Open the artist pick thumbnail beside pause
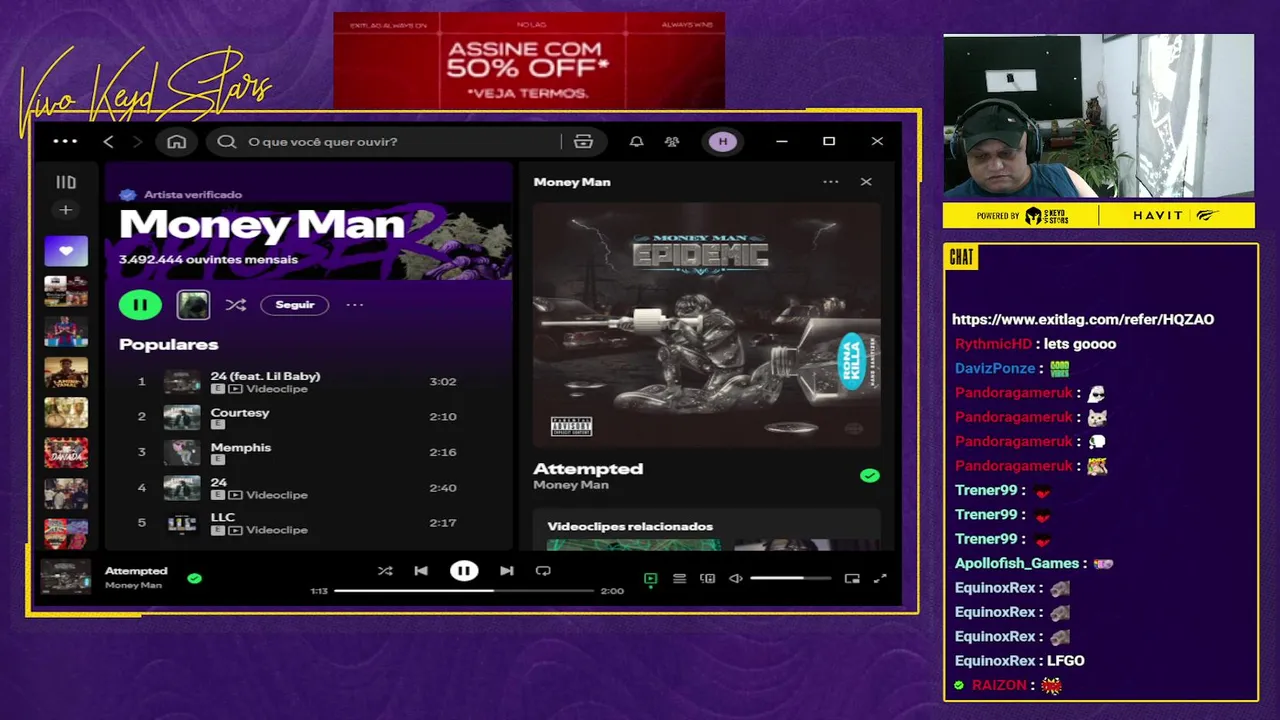Viewport: 1280px width, 720px height. pos(193,305)
